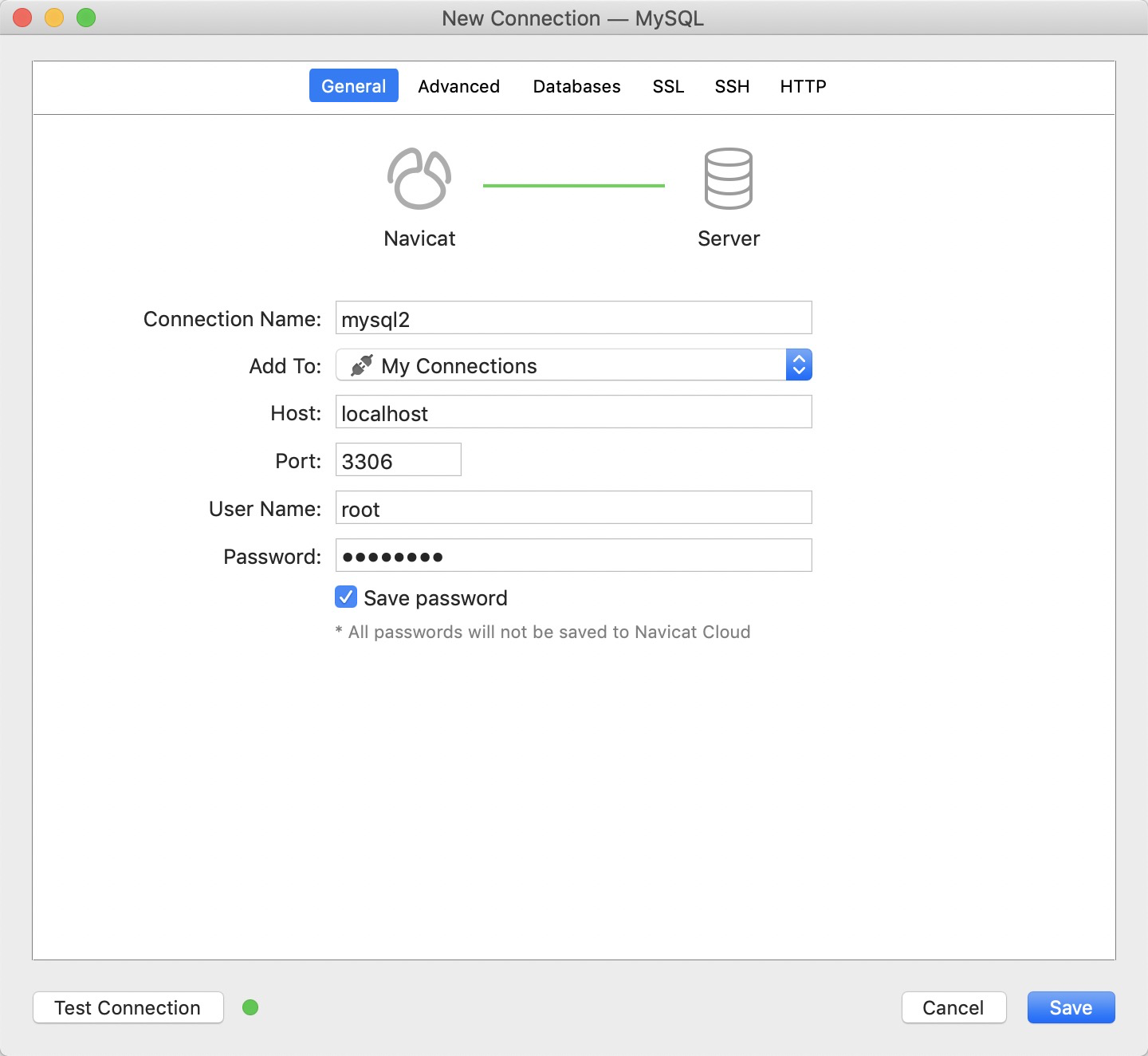Click the Cancel button
Viewport: 1148px width, 1056px height.
pyautogui.click(x=953, y=1007)
